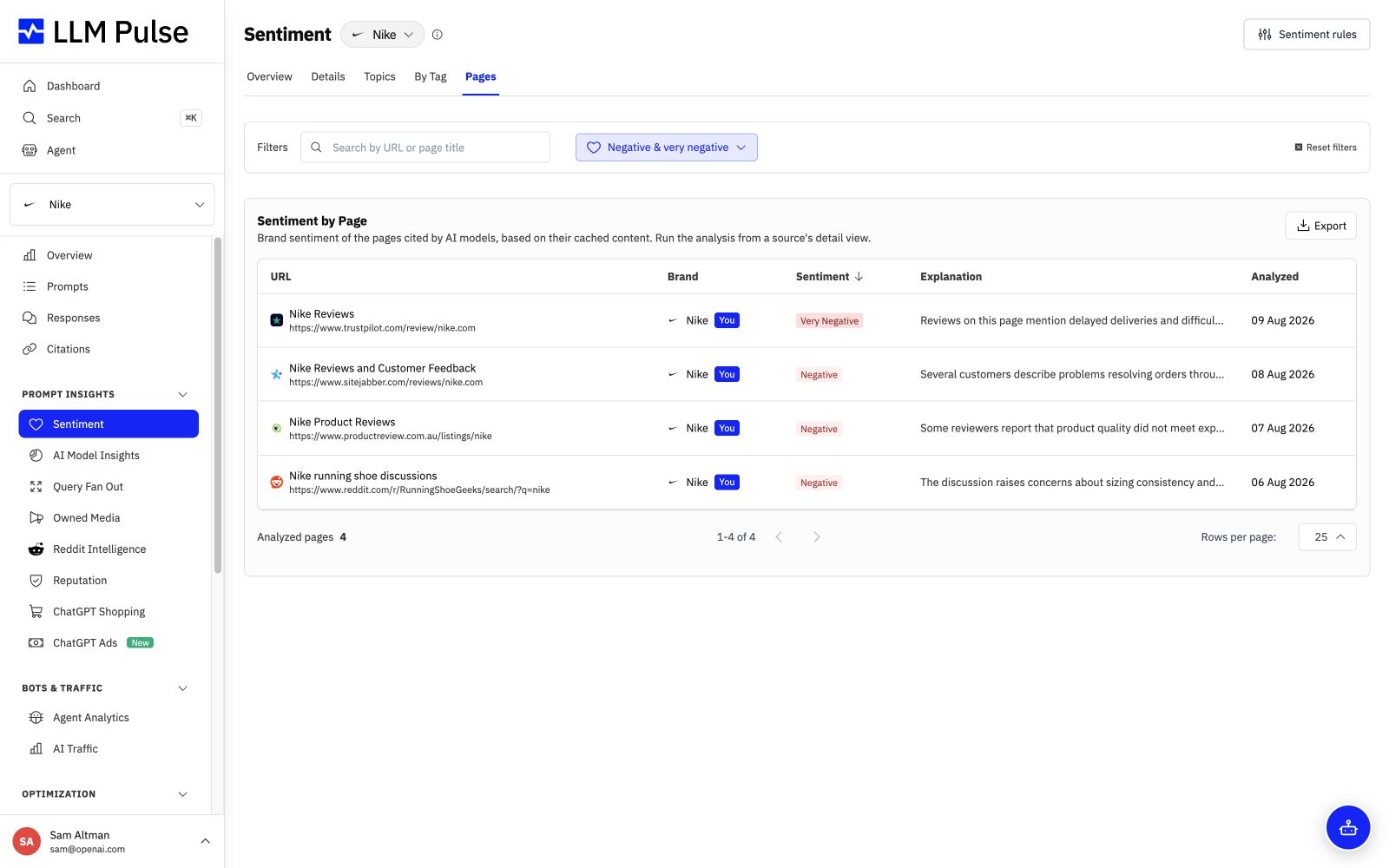Screen dimensions: 1389x868
Task: Export the sentiment by page table
Action: click(x=1320, y=226)
